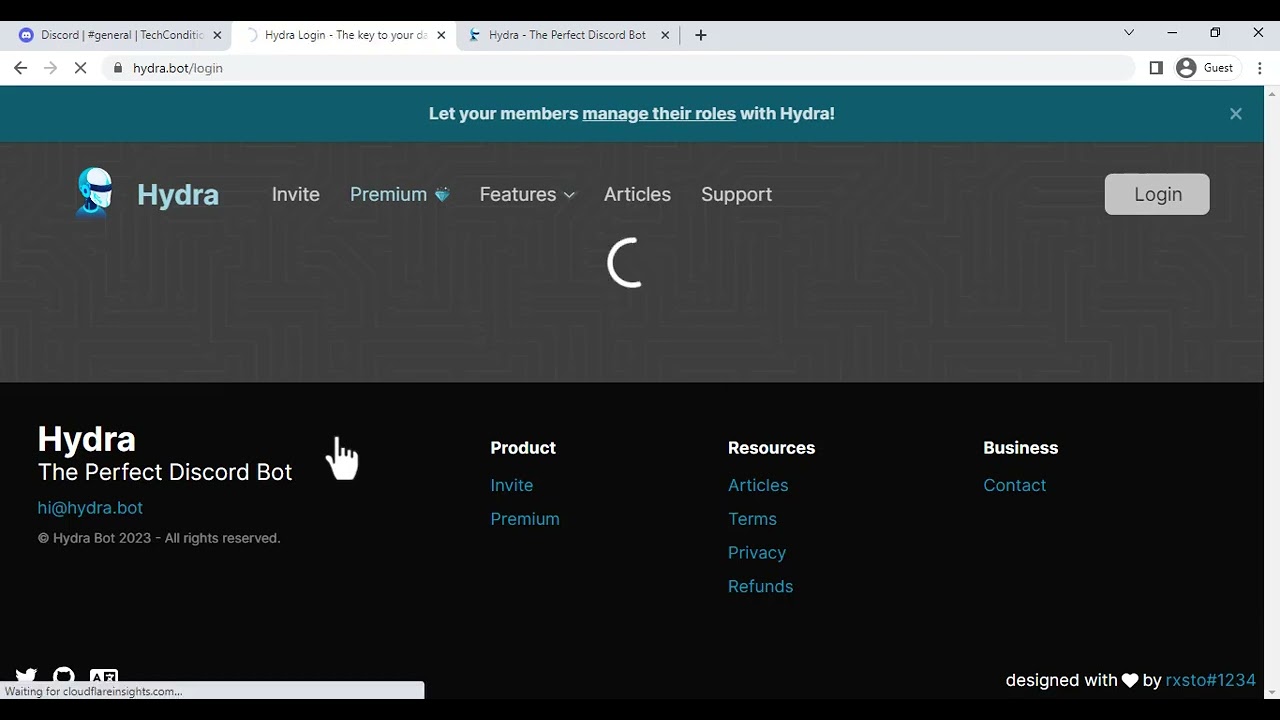
Task: Open Invite link under Product
Action: coord(511,485)
